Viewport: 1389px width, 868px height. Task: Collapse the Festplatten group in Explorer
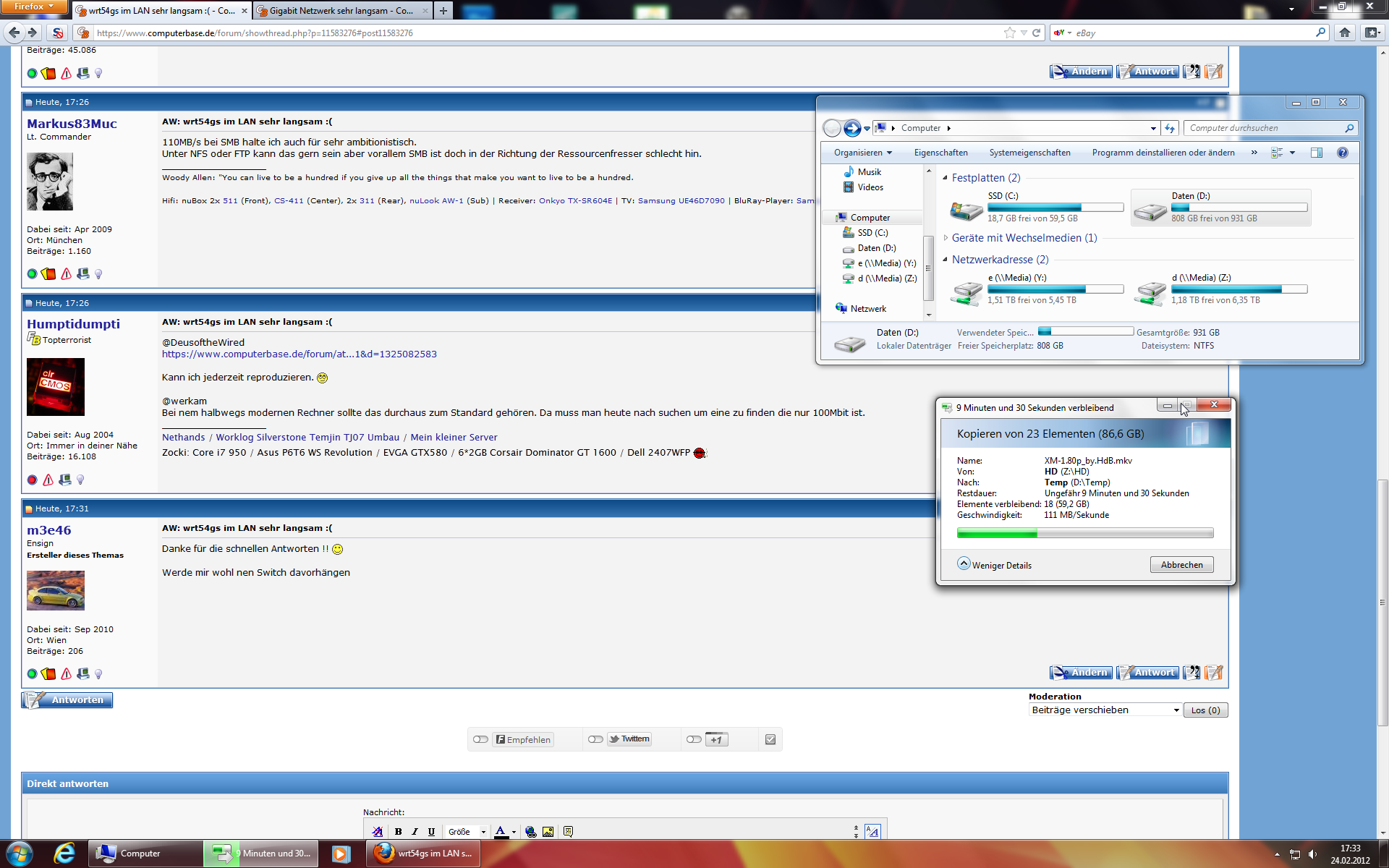click(945, 178)
